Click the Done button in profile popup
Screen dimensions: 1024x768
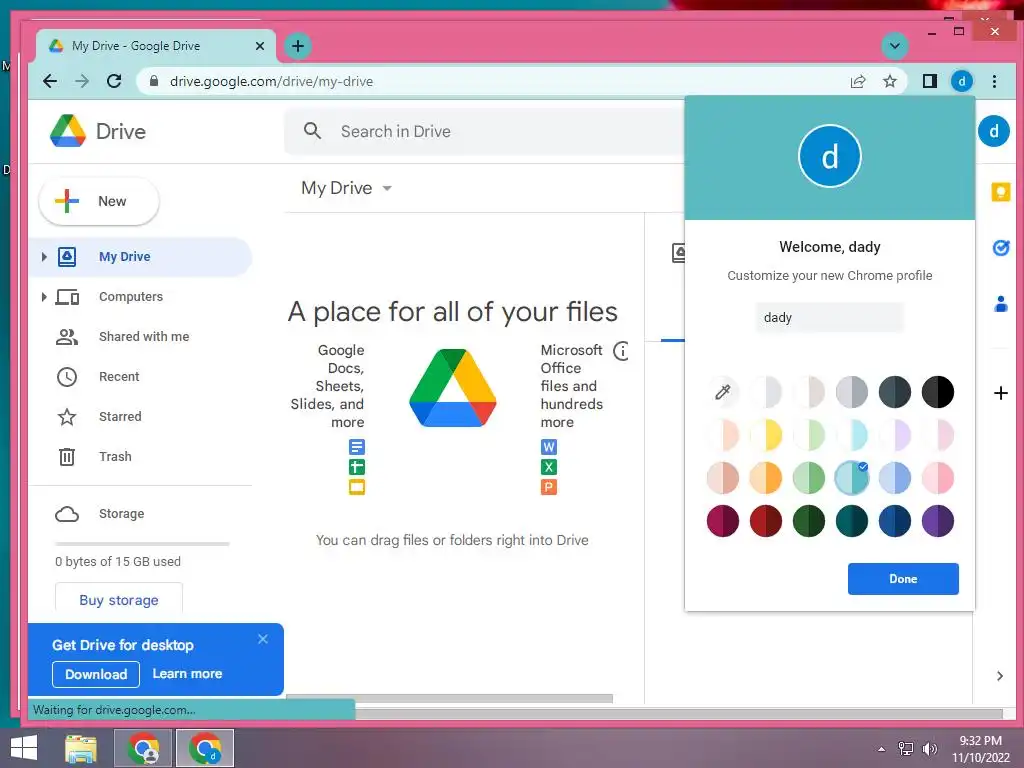(903, 579)
